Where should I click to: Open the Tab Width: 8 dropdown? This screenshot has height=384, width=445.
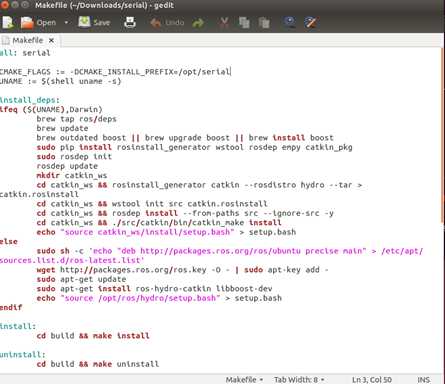[x=299, y=379]
